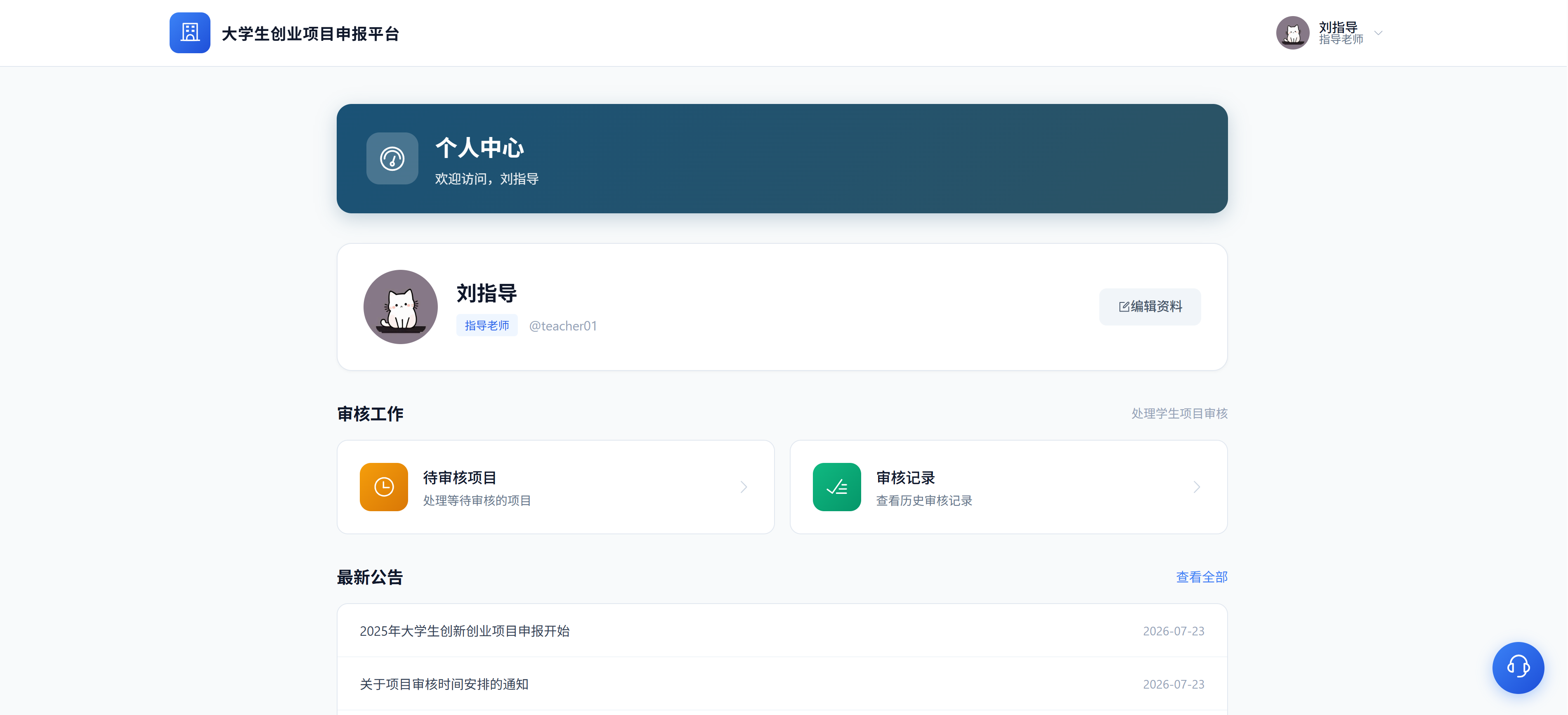Click the dashboard gauge icon in banner

[392, 158]
